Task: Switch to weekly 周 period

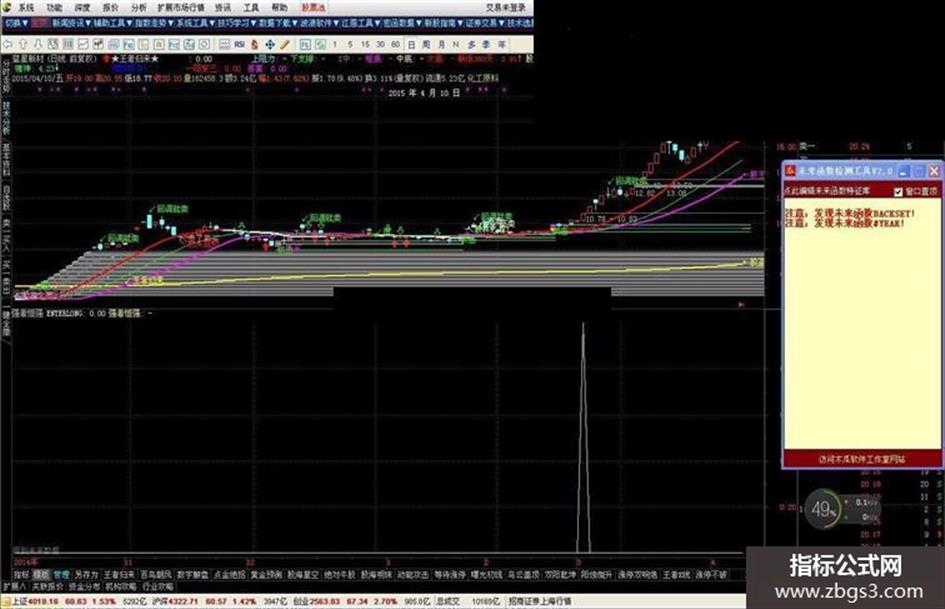Action: (x=426, y=45)
